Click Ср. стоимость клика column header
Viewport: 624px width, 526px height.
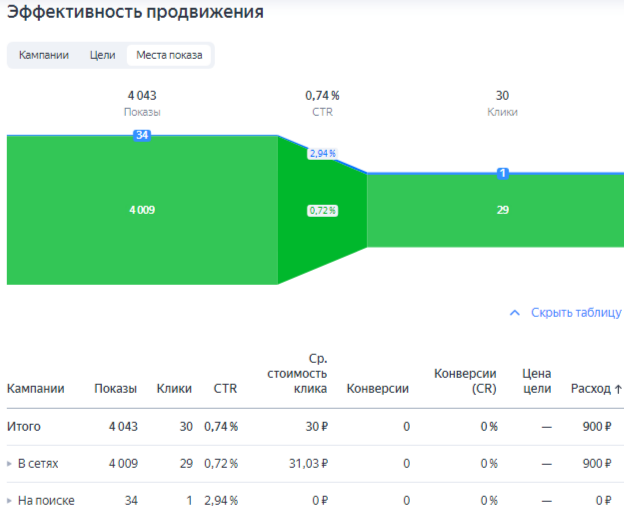[297, 374]
